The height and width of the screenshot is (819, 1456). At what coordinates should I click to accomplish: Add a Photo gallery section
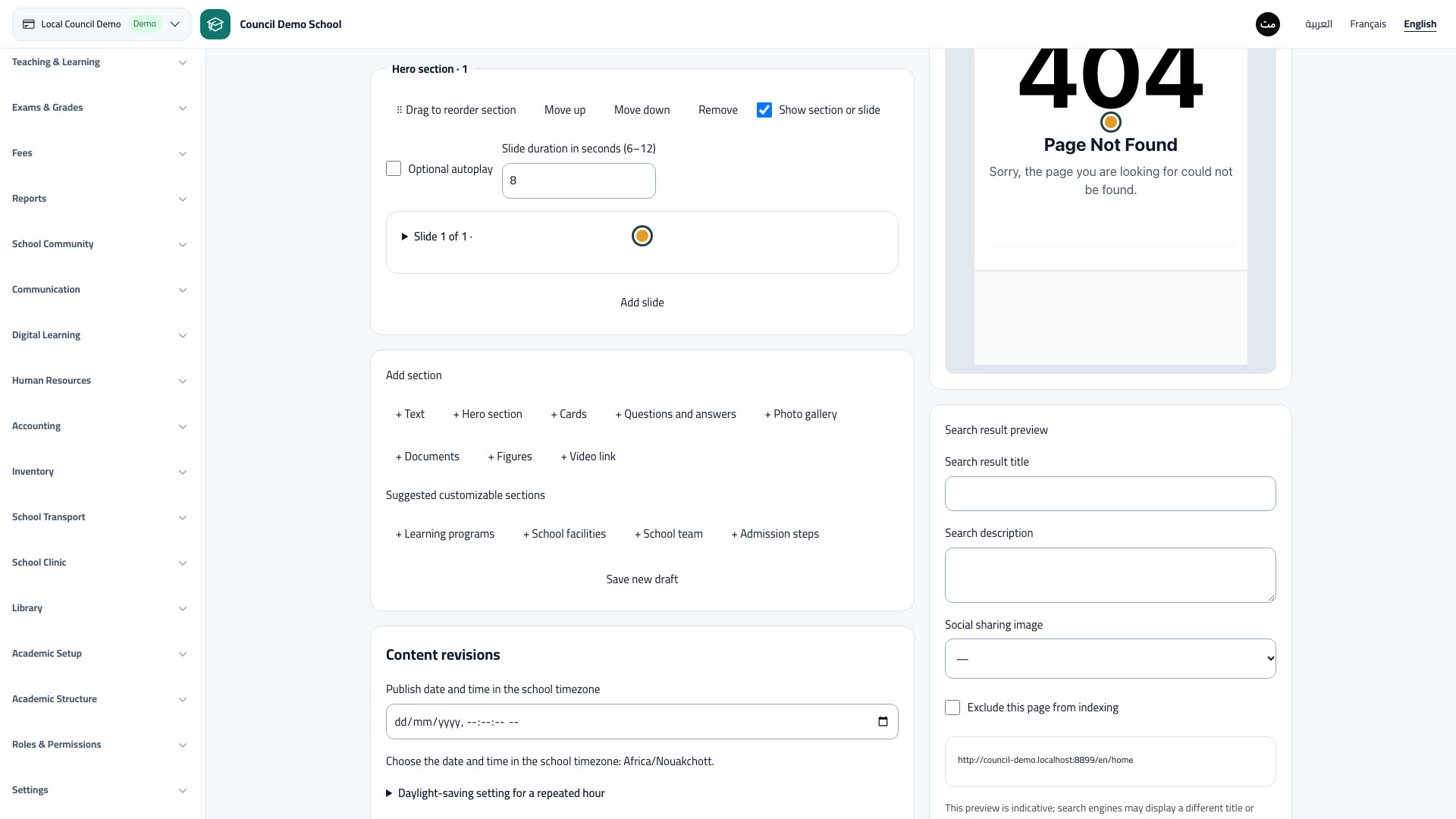[x=800, y=414]
